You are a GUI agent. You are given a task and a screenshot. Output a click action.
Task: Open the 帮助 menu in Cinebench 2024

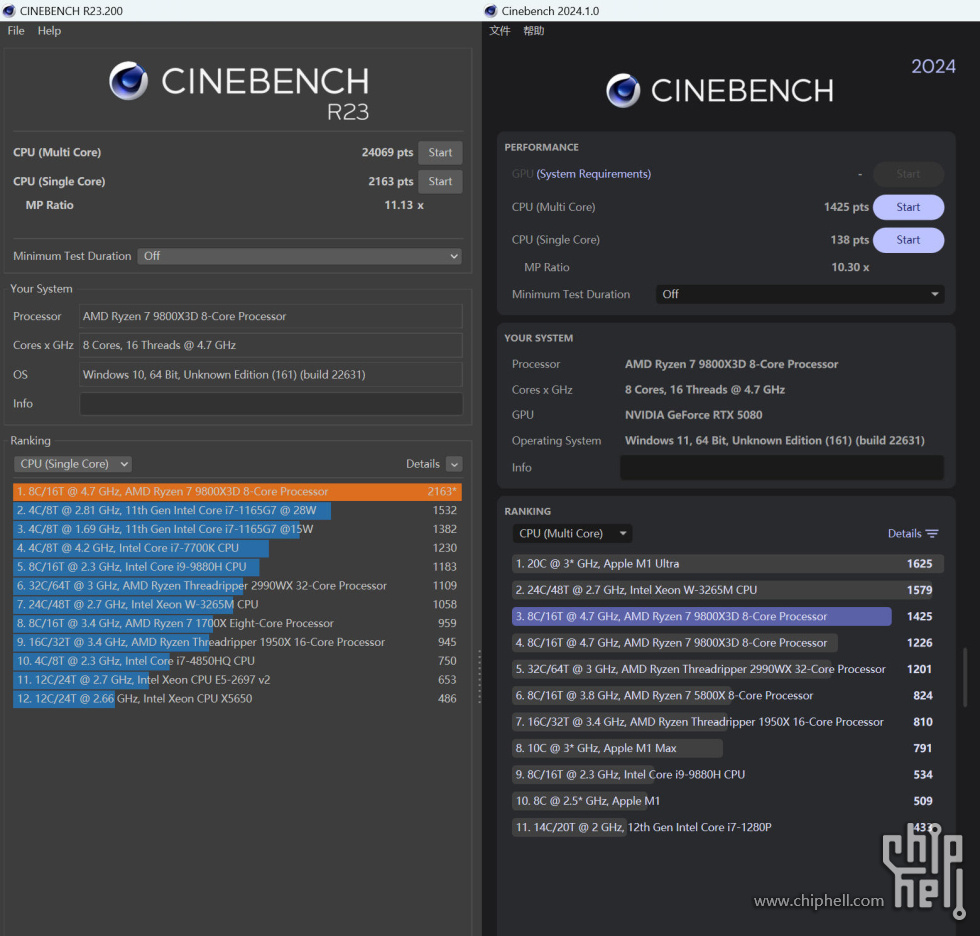tap(534, 31)
